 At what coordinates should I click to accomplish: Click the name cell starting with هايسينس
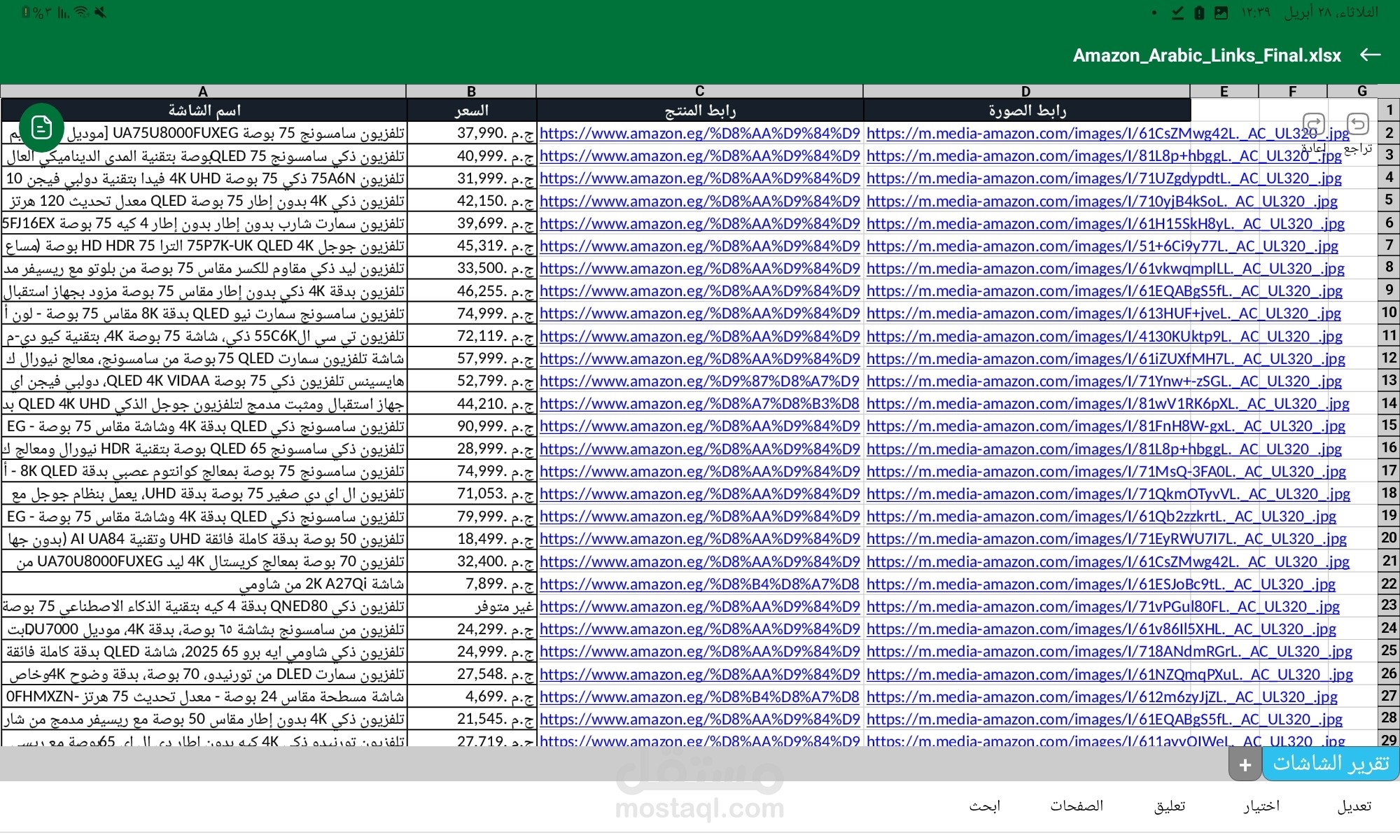204,381
